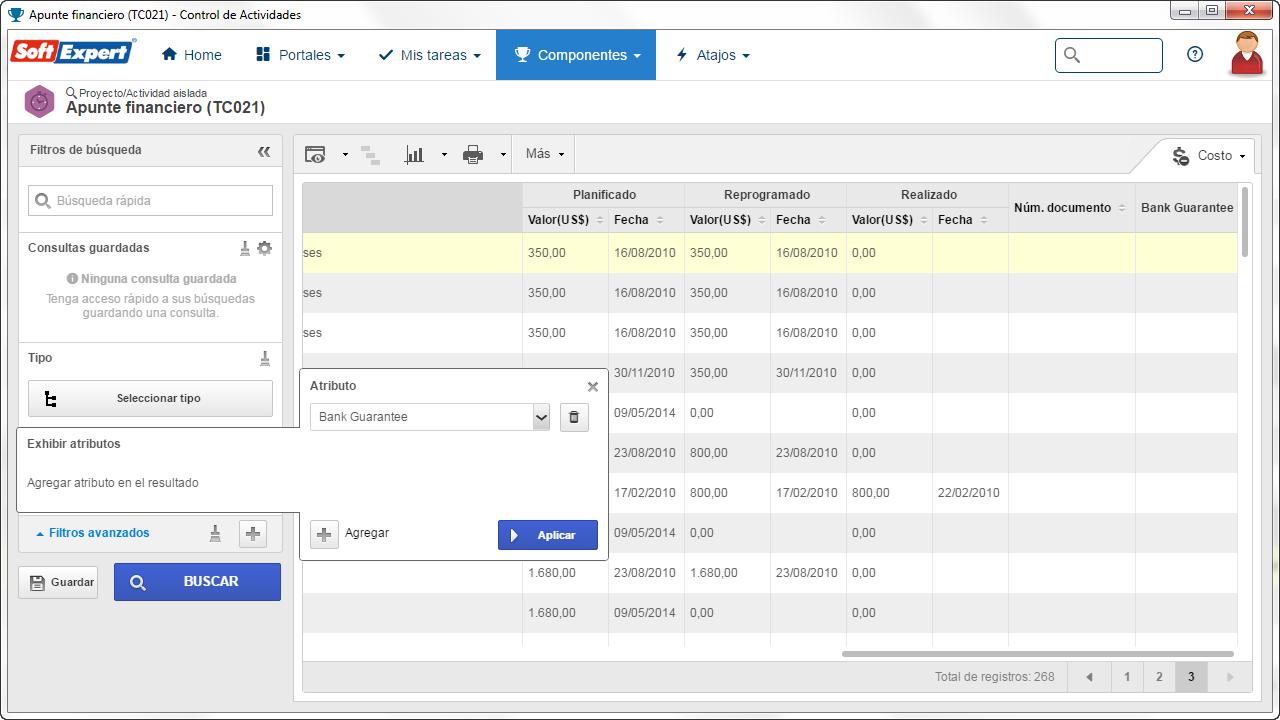The height and width of the screenshot is (720, 1280).
Task: Click the Gantt structure toolbar icon
Action: coord(371,154)
